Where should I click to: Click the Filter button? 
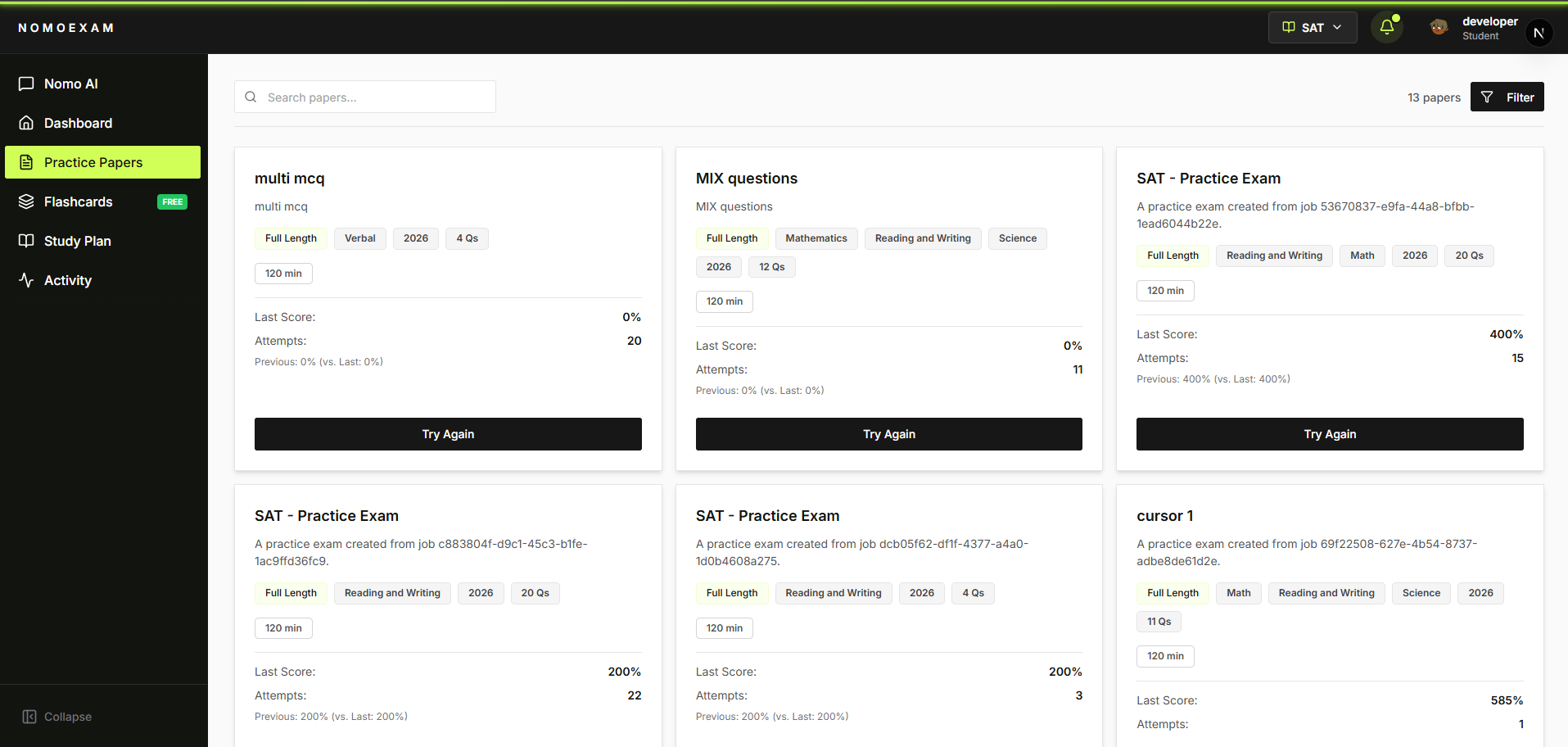1507,97
